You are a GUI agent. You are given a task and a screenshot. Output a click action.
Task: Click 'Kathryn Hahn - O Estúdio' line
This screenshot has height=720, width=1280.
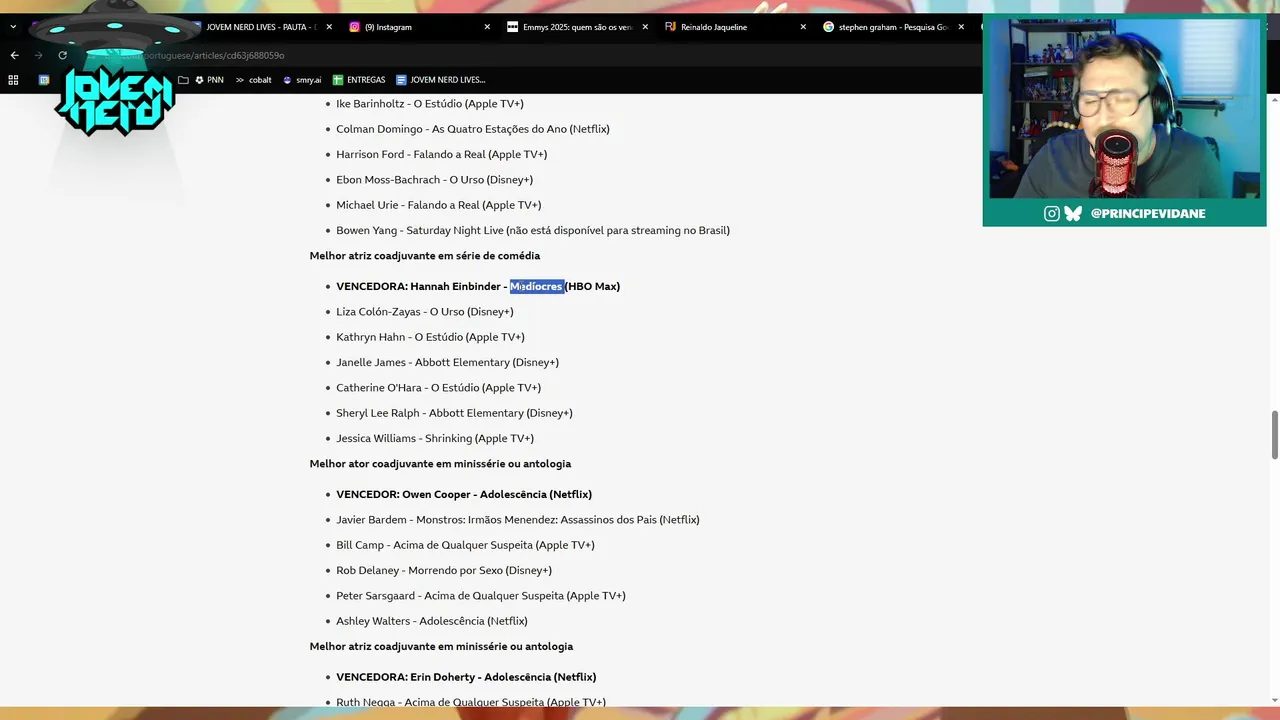tap(430, 337)
